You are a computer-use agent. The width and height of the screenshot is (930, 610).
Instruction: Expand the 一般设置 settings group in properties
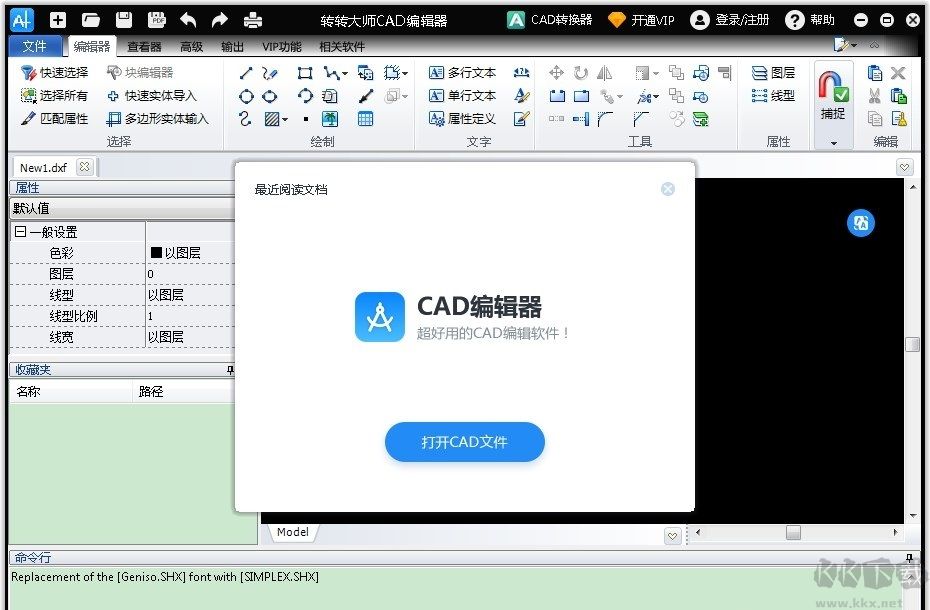pyautogui.click(x=22, y=231)
